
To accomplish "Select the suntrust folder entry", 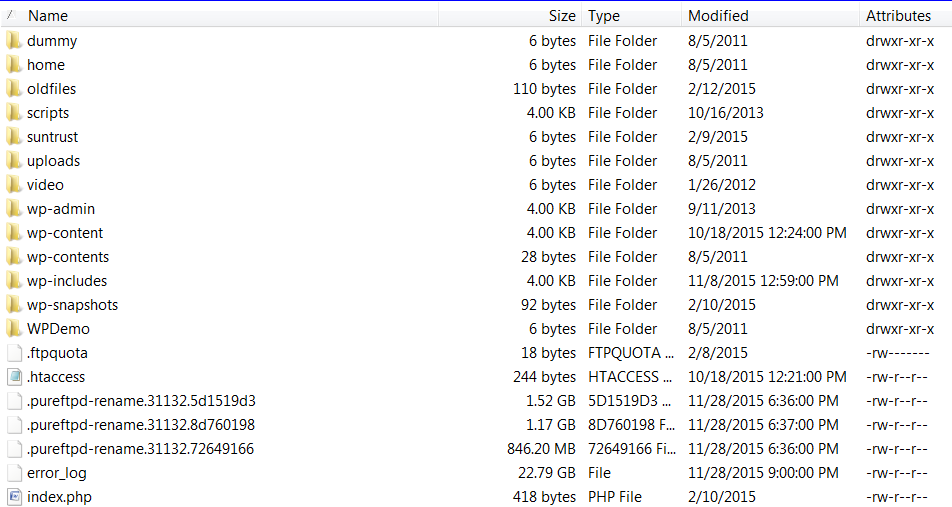I will [x=52, y=137].
